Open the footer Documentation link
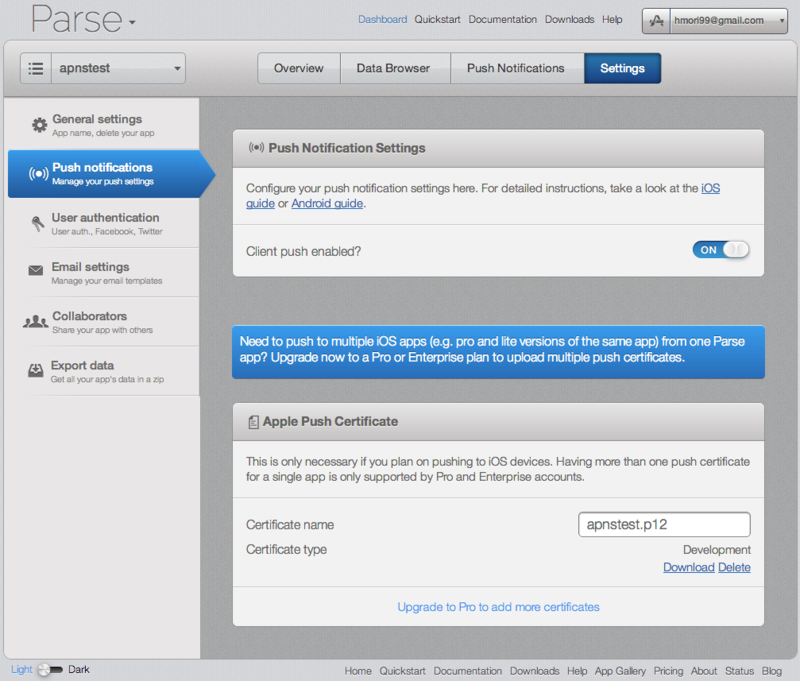Screen dimensions: 800x681 [x=468, y=671]
